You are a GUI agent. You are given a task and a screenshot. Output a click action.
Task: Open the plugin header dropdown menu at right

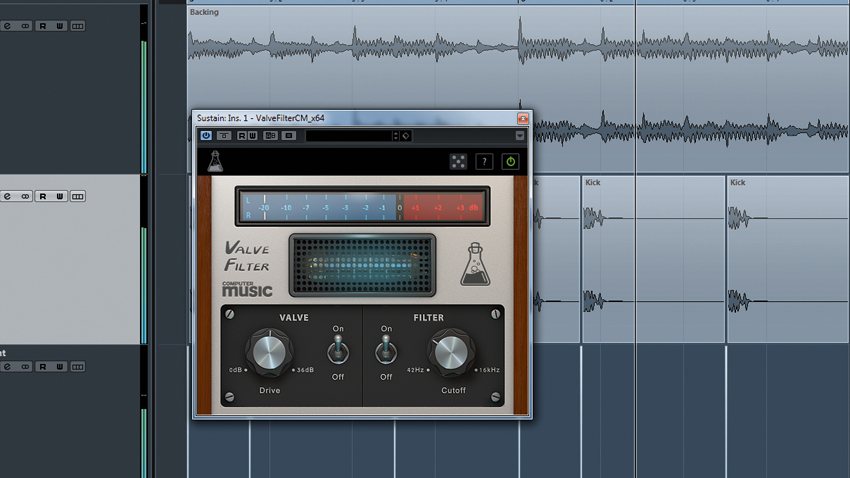(x=519, y=135)
